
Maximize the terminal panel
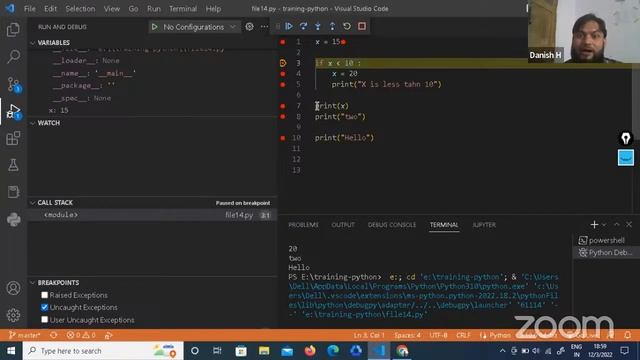(x=617, y=224)
